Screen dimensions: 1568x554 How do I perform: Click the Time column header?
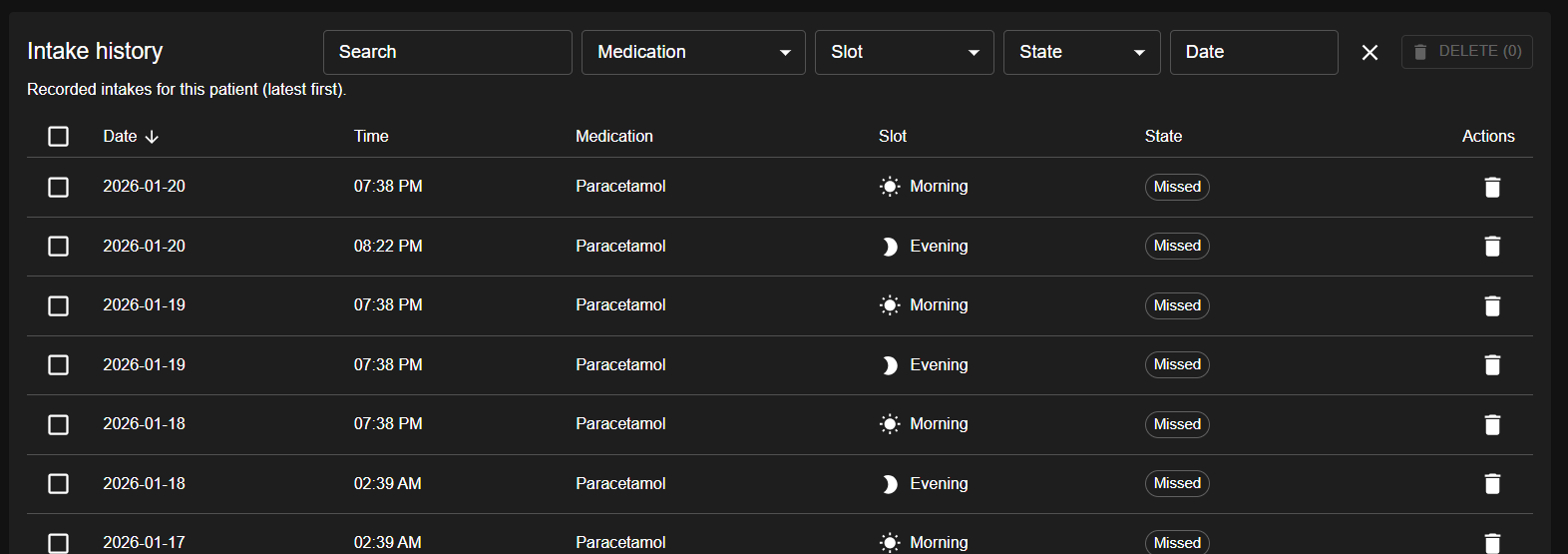[371, 137]
